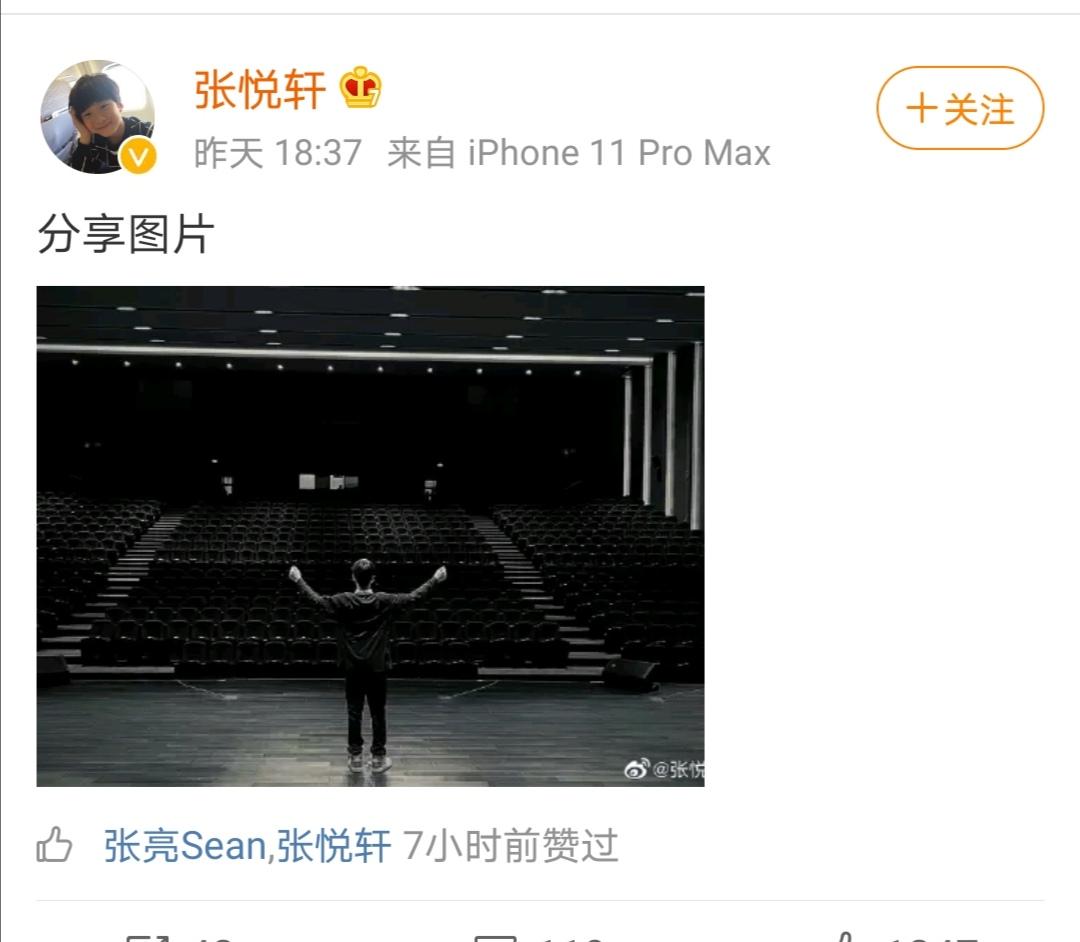This screenshot has width=1080, height=942.
Task: Click the Weibo watermark on photo
Action: point(664,768)
